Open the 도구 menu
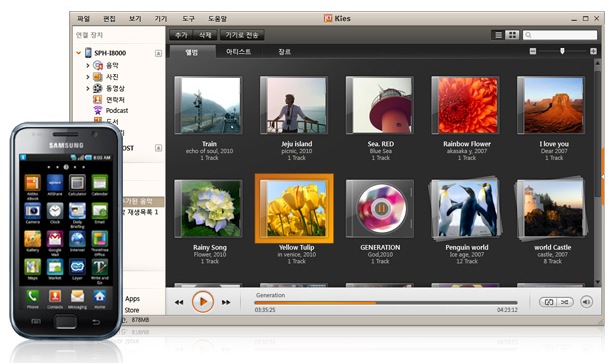614x363 pixels. 188,18
